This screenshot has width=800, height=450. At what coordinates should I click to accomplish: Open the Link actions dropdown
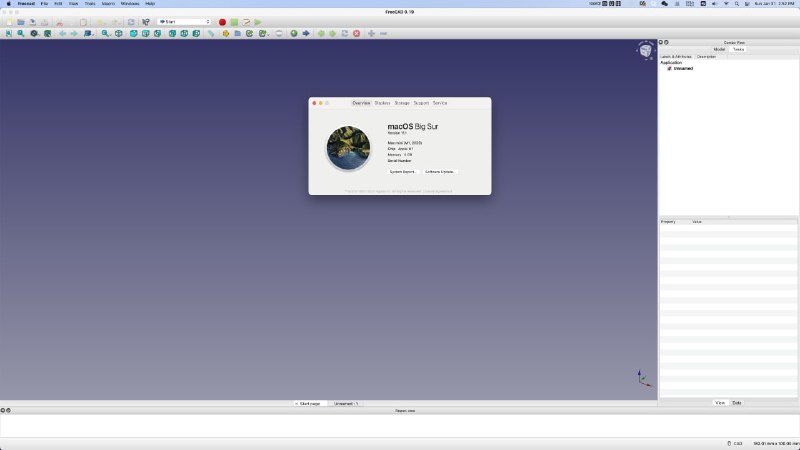click(263, 34)
